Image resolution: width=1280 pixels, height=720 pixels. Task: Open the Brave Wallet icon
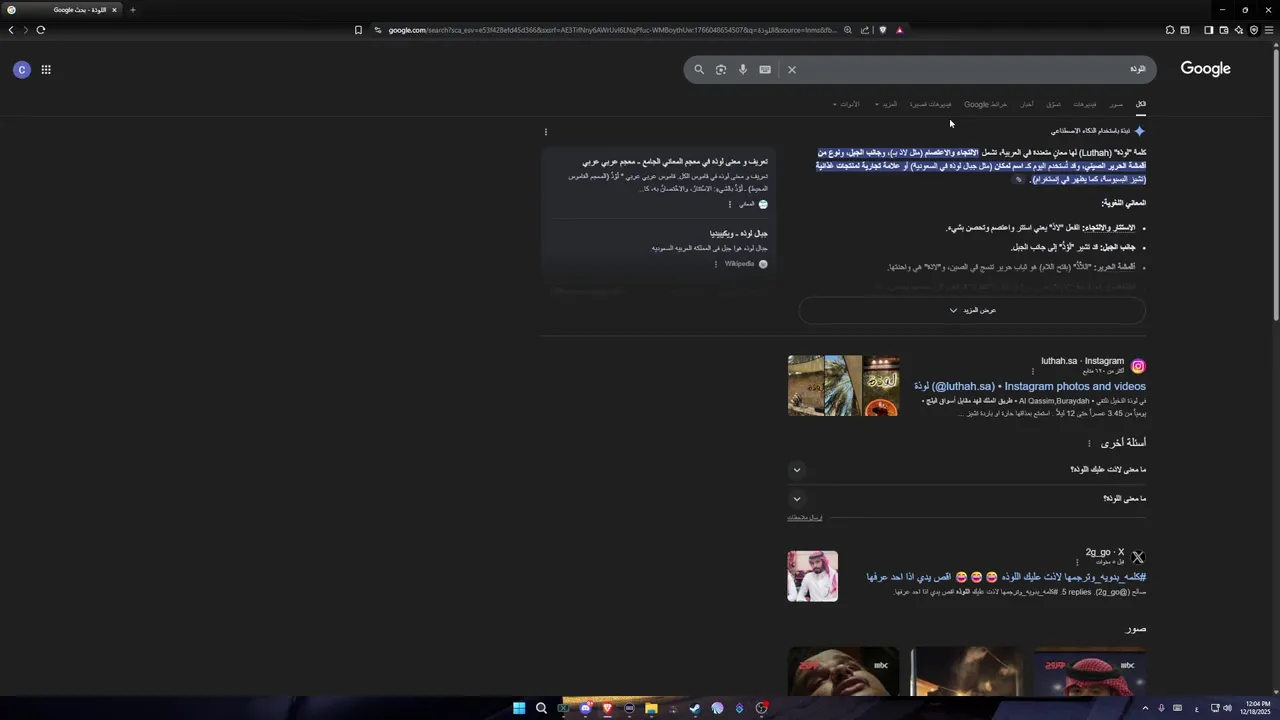click(1223, 30)
